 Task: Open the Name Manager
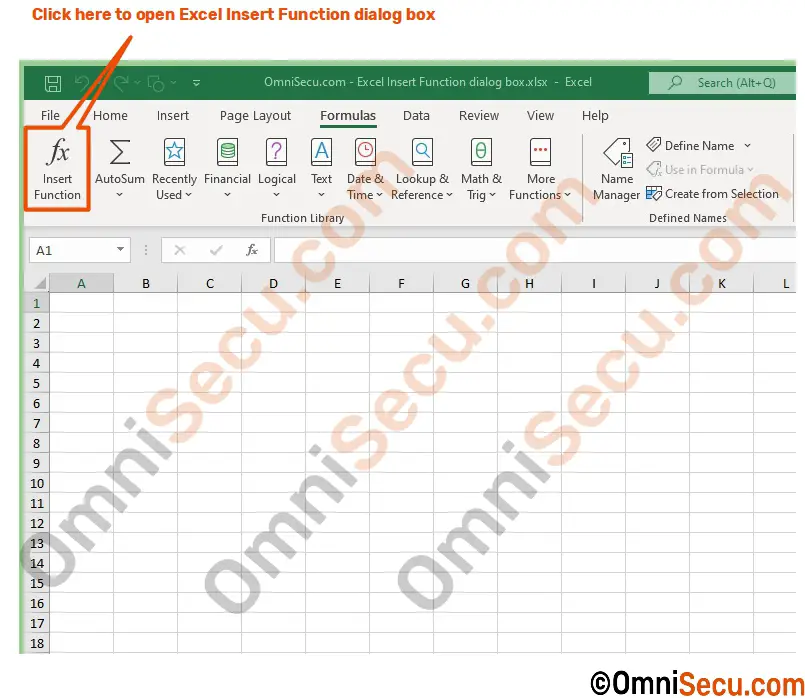pos(617,169)
